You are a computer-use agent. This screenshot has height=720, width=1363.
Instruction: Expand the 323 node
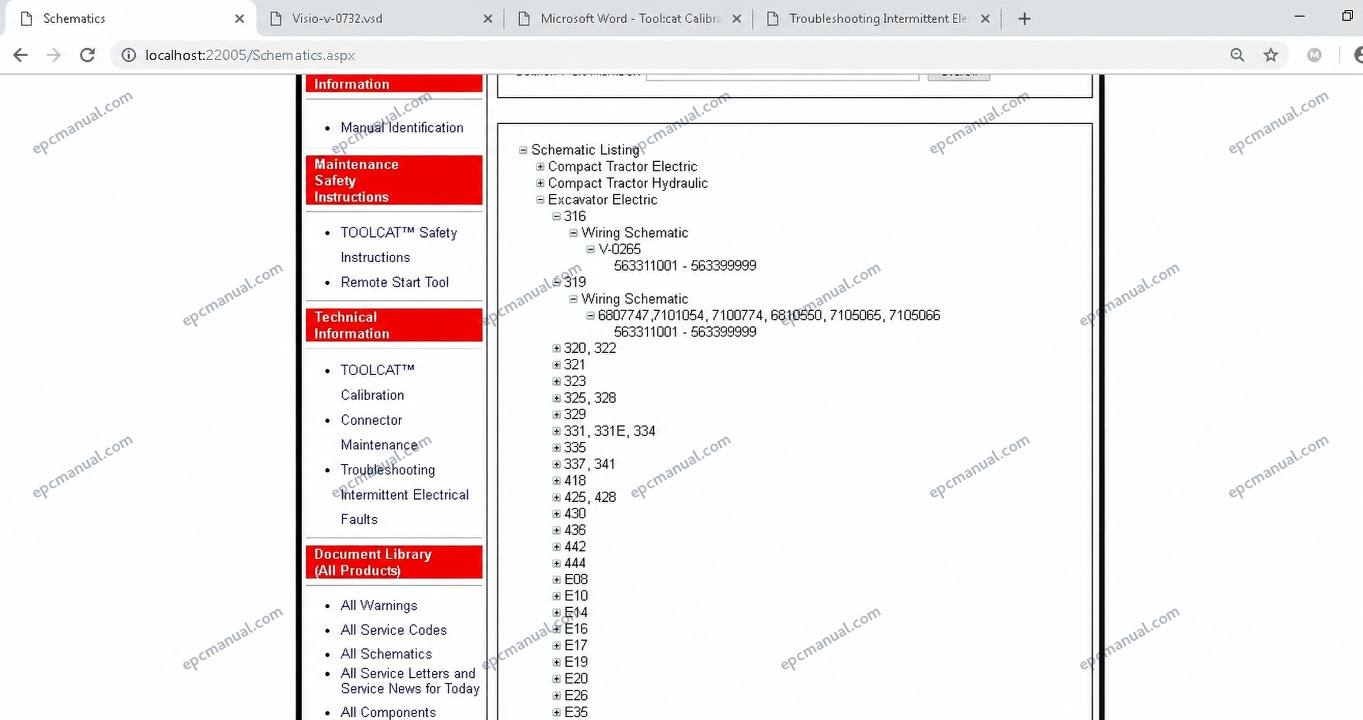pyautogui.click(x=557, y=381)
